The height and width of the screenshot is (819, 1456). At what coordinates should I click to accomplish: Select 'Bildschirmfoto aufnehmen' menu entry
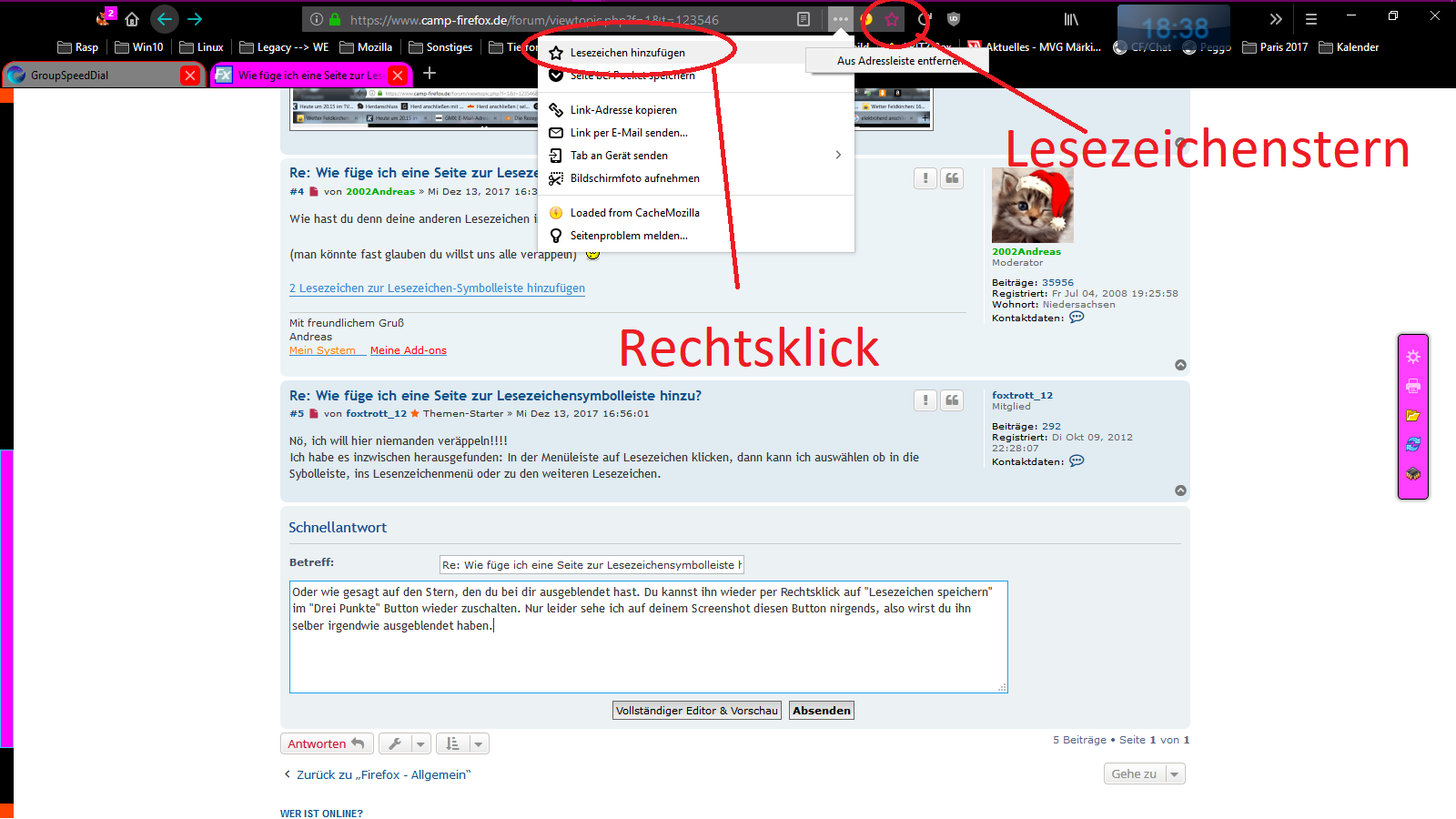tap(696, 178)
